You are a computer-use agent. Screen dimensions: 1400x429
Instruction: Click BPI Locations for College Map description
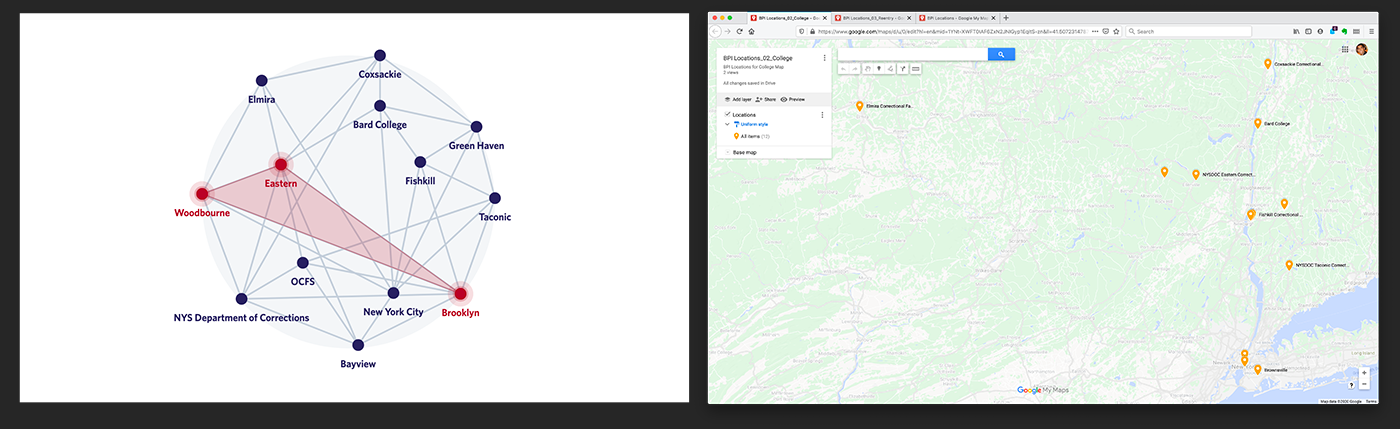(x=753, y=67)
